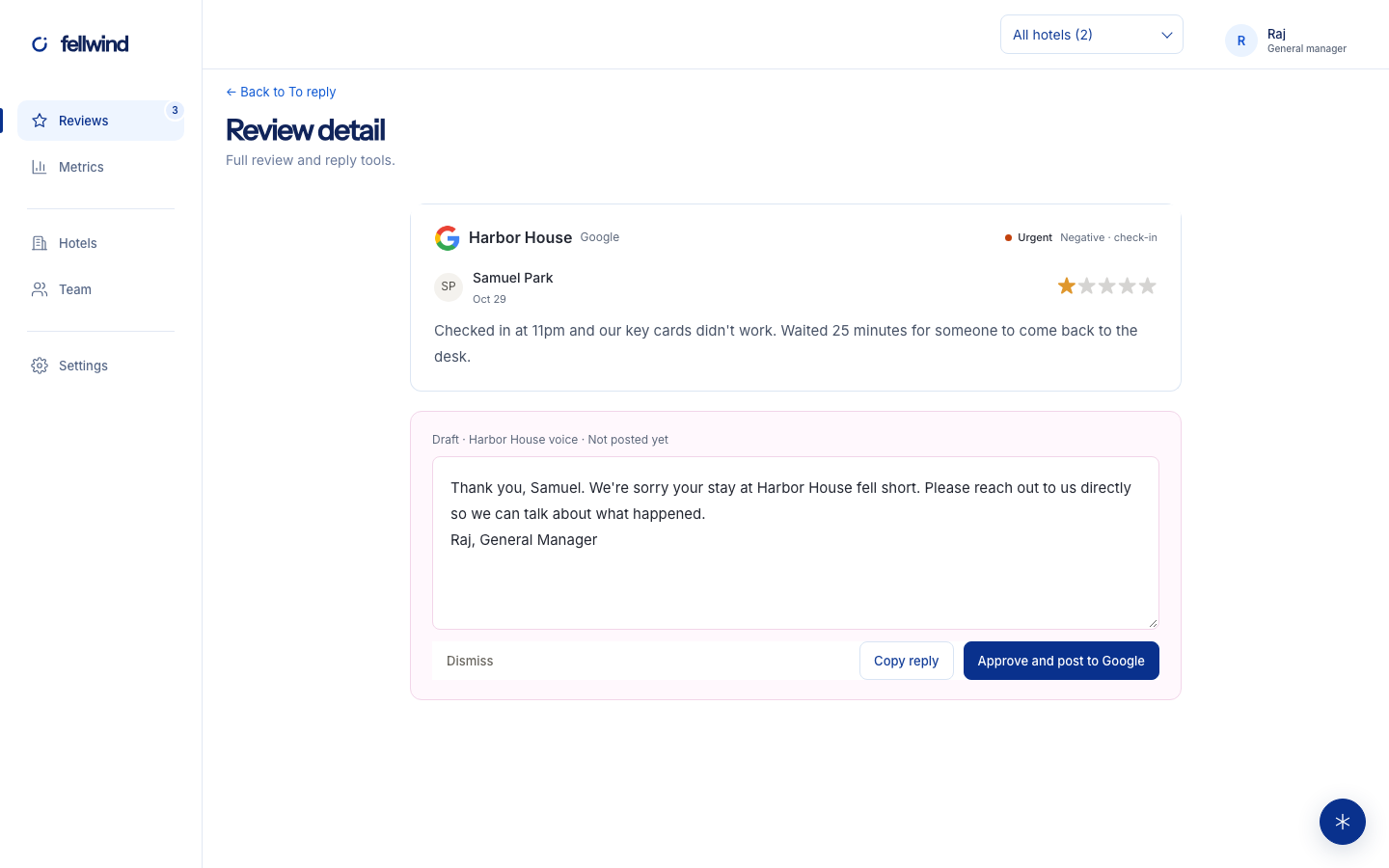Expand the All hotels (2) dropdown

(1092, 35)
